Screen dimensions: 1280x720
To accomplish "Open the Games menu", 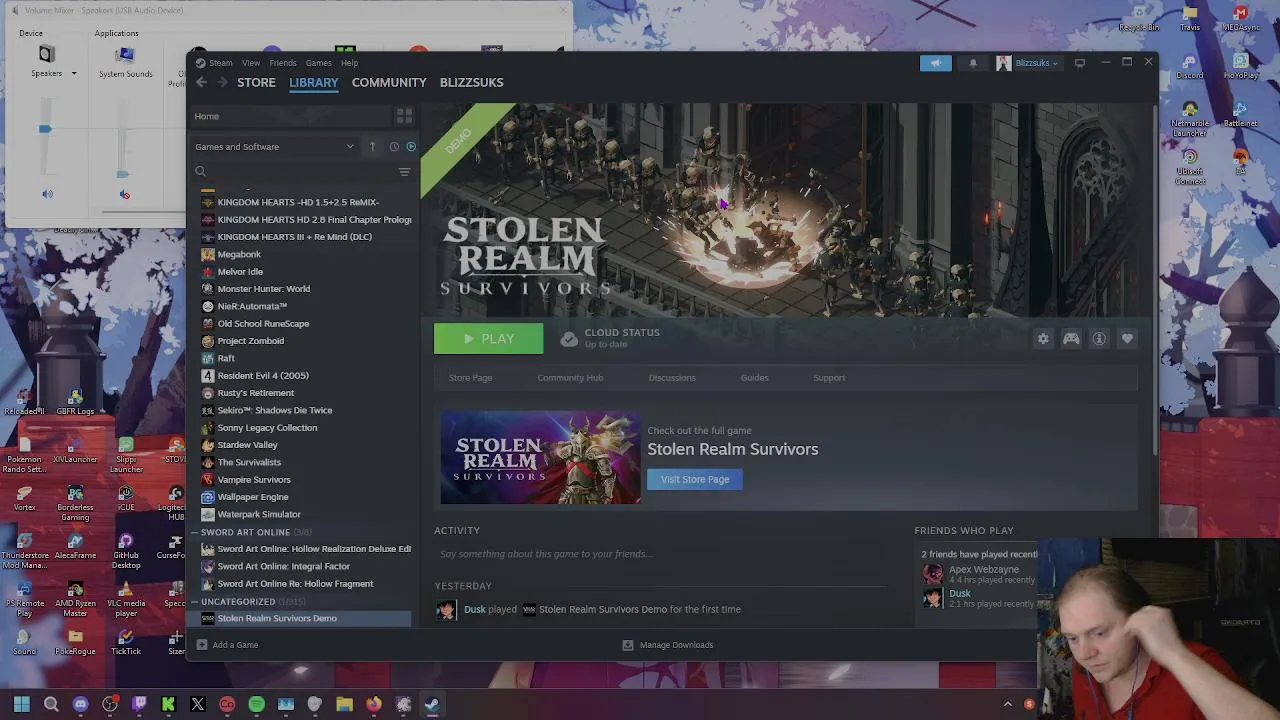I will pos(318,63).
